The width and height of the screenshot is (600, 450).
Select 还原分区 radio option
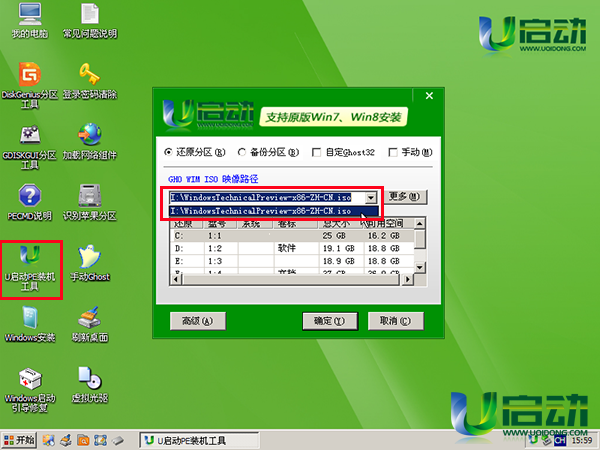point(195,152)
